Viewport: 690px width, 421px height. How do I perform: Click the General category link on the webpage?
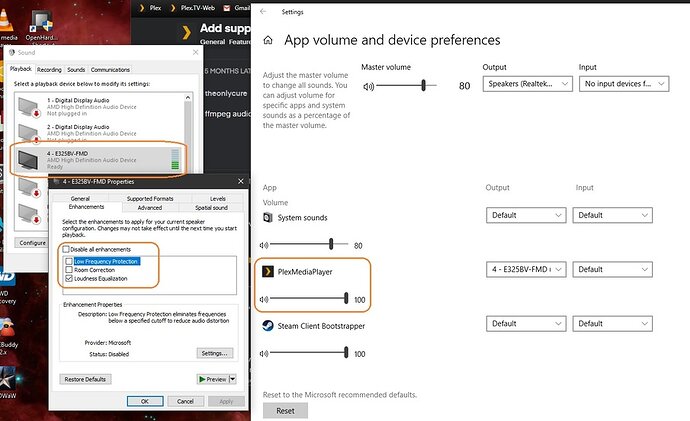point(213,42)
